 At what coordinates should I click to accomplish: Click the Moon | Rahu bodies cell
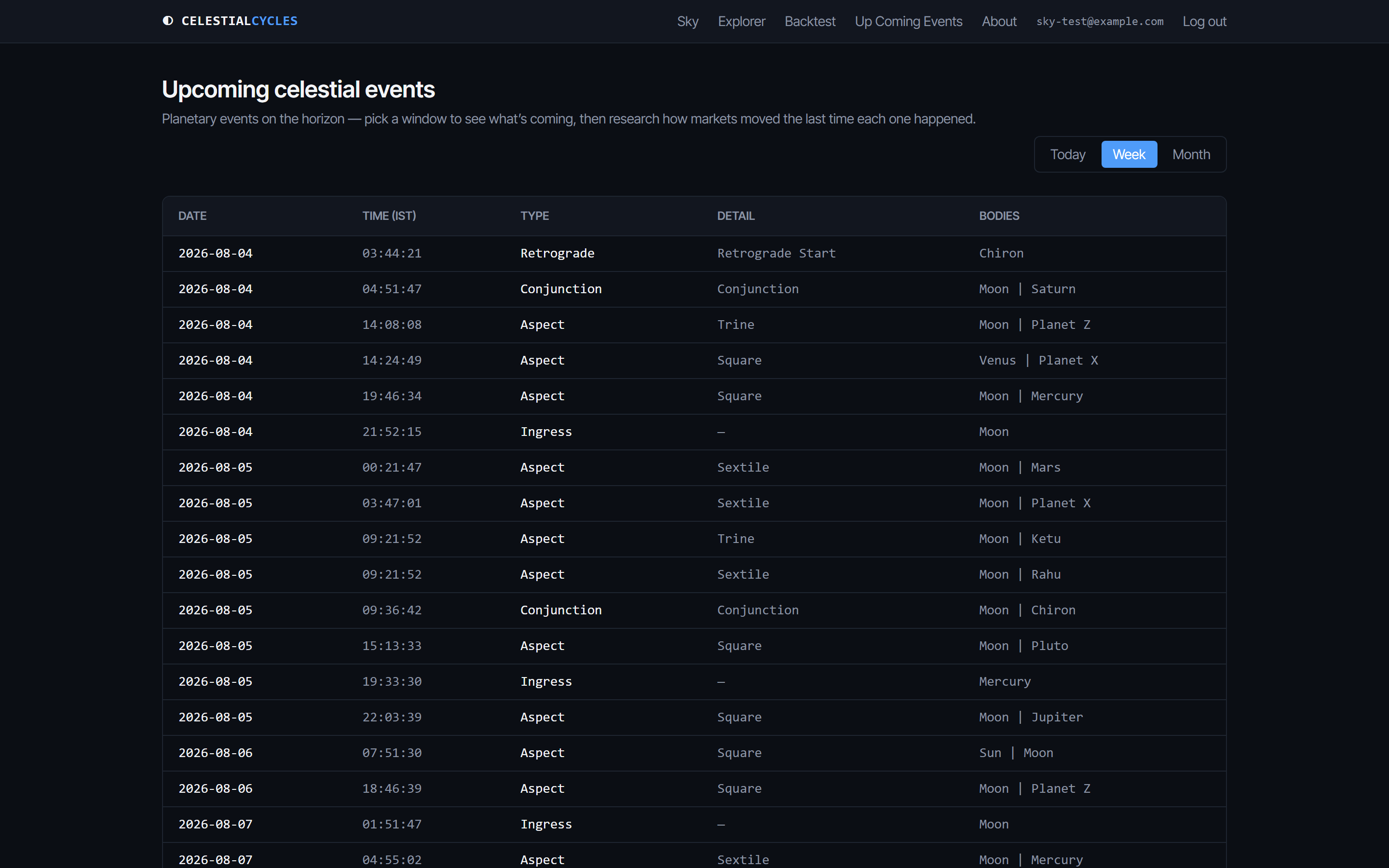click(1020, 575)
